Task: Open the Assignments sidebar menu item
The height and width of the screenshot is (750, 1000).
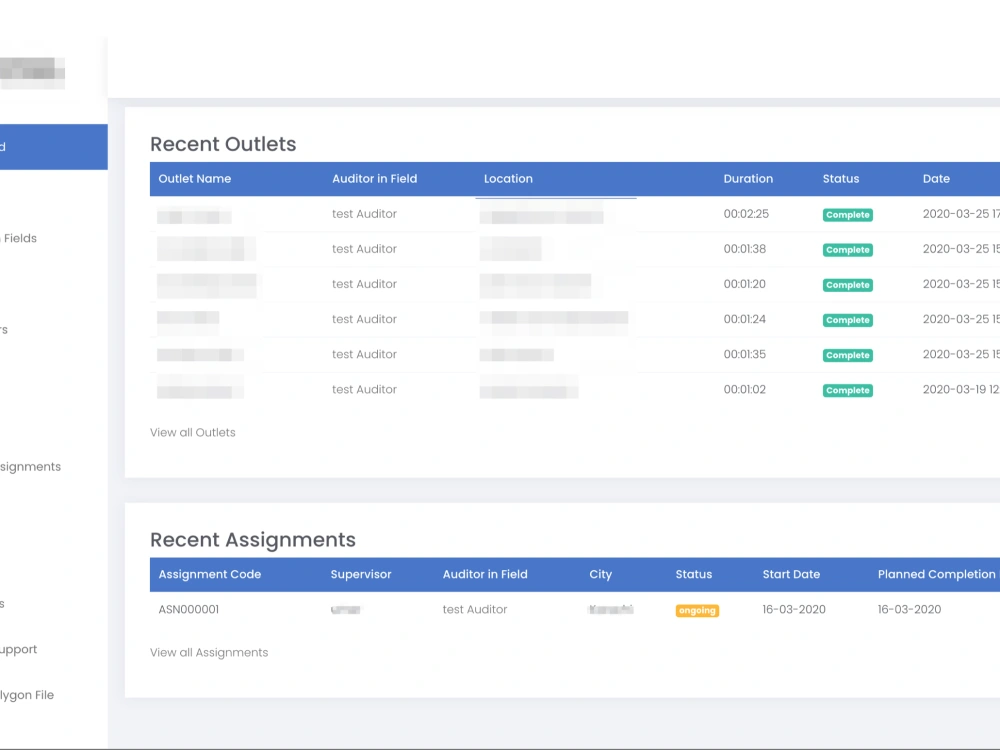Action: [30, 467]
